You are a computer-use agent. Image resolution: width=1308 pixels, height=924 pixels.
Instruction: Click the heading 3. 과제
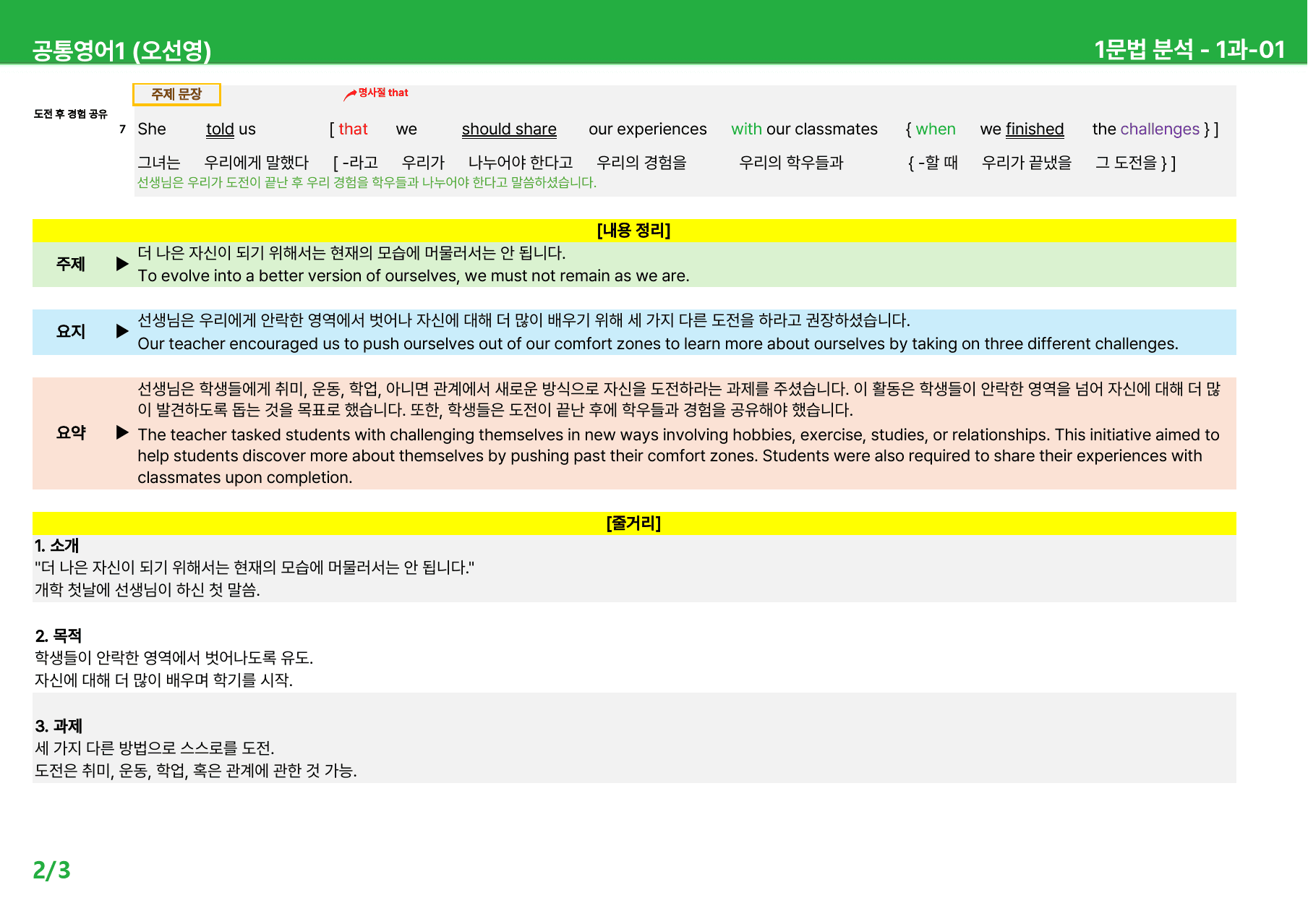tap(59, 726)
